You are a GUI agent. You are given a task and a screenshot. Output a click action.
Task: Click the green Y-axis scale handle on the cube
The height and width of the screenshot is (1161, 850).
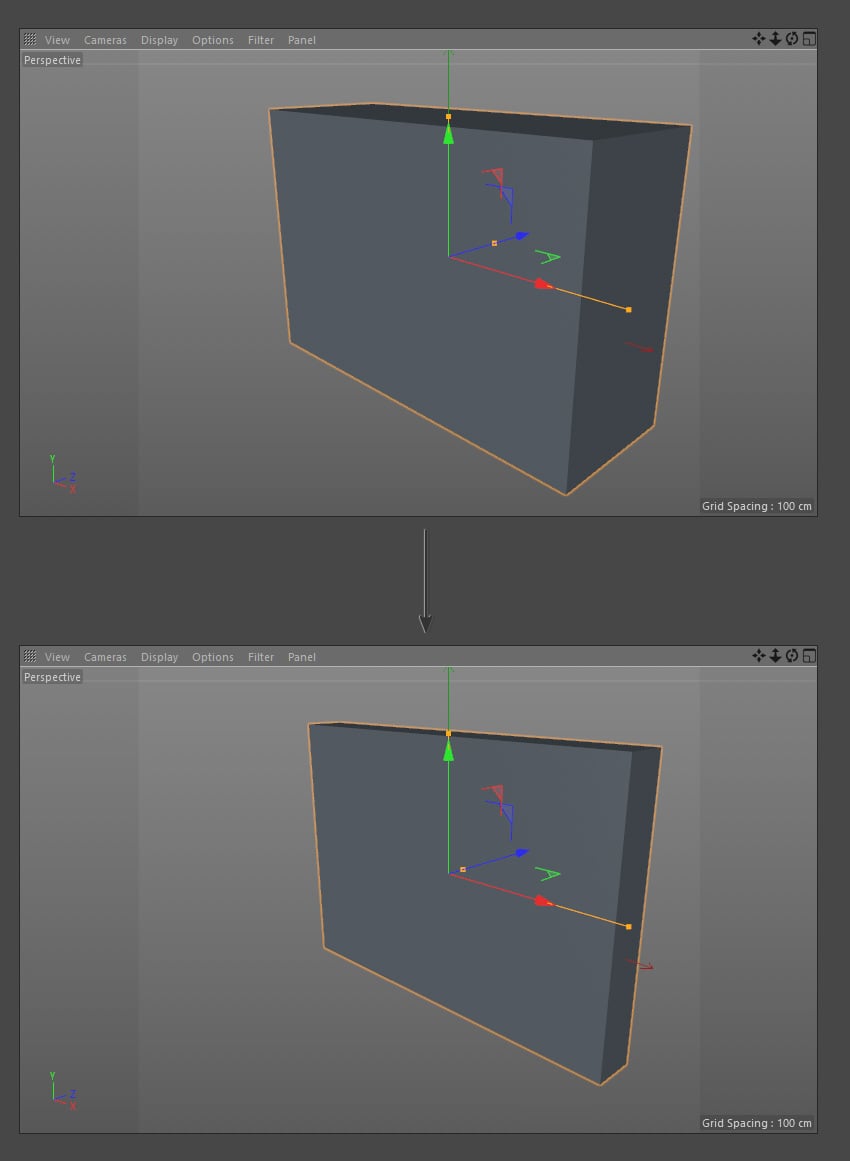(x=448, y=115)
